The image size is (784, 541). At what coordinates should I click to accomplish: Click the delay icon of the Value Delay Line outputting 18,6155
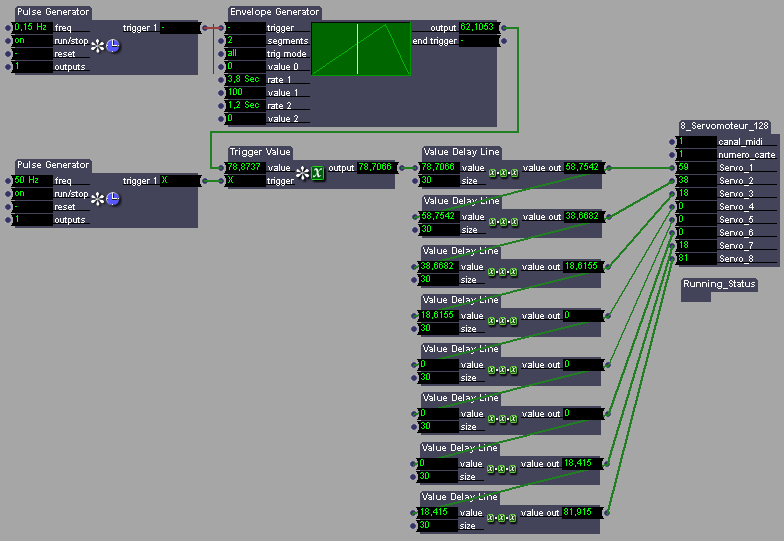501,271
